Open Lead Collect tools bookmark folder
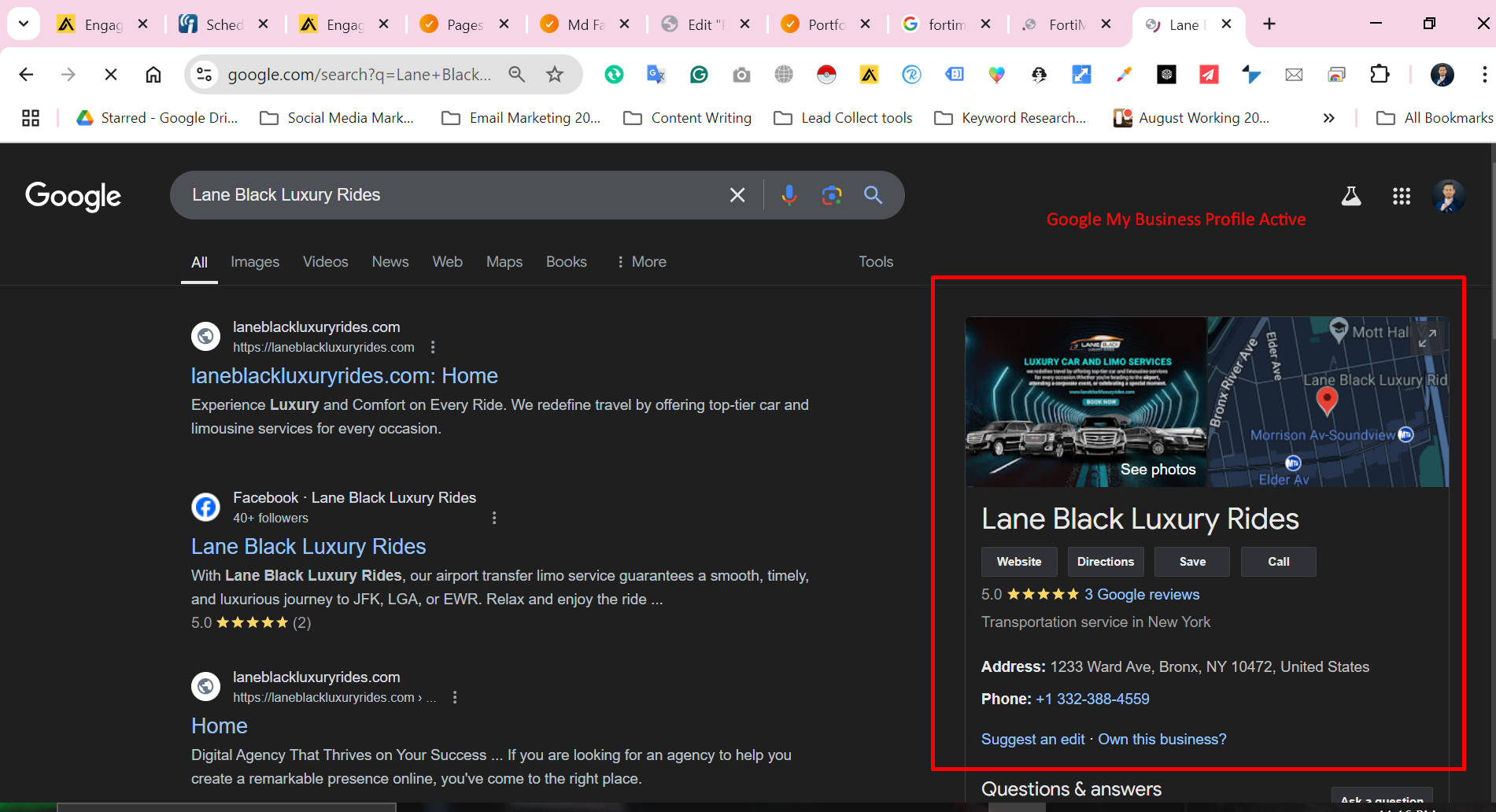This screenshot has width=1496, height=812. (843, 118)
